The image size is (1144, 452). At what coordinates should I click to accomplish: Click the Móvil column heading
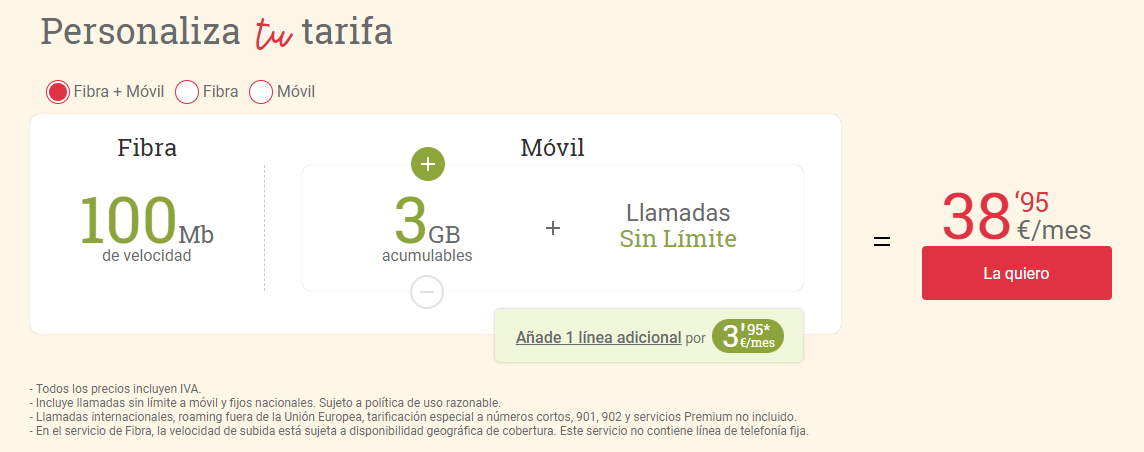[552, 148]
